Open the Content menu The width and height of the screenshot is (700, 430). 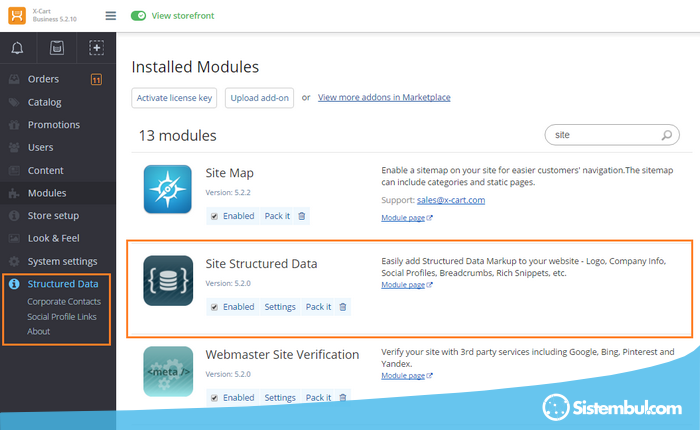point(46,170)
